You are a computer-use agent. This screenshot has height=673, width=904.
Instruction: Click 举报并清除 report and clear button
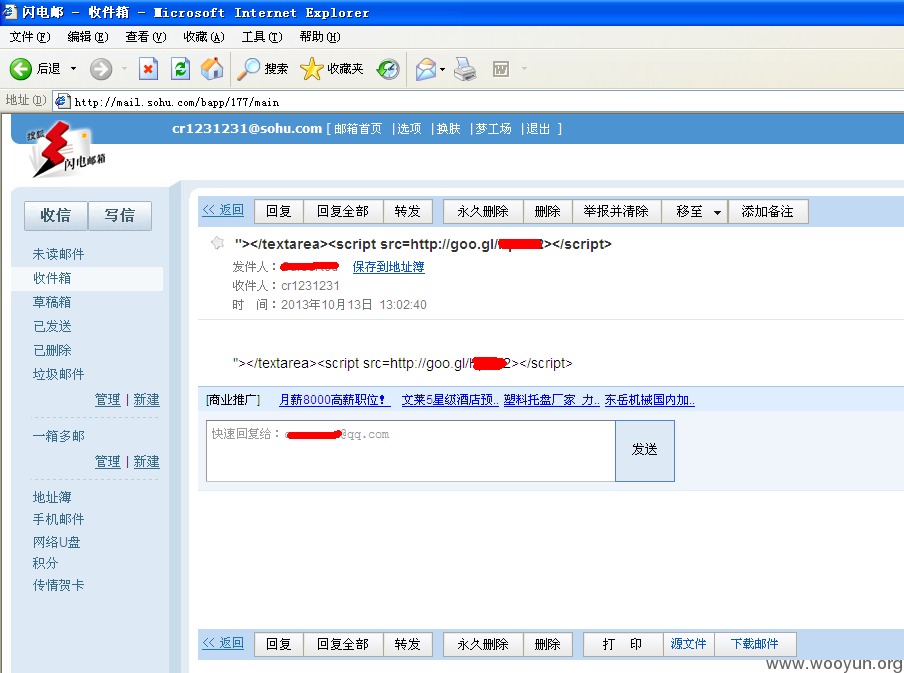(616, 211)
